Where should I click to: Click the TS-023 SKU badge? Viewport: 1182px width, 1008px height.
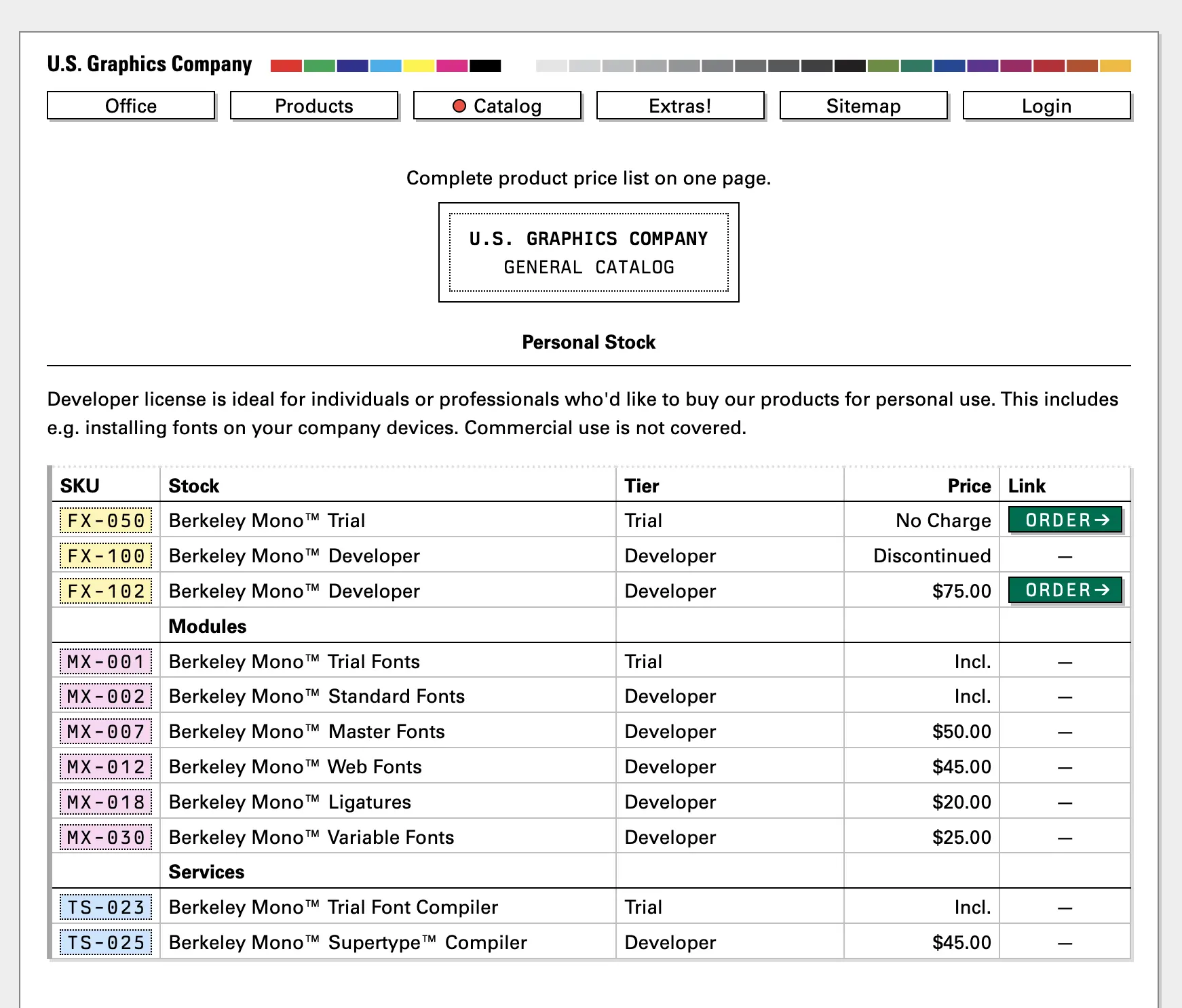[x=106, y=908]
